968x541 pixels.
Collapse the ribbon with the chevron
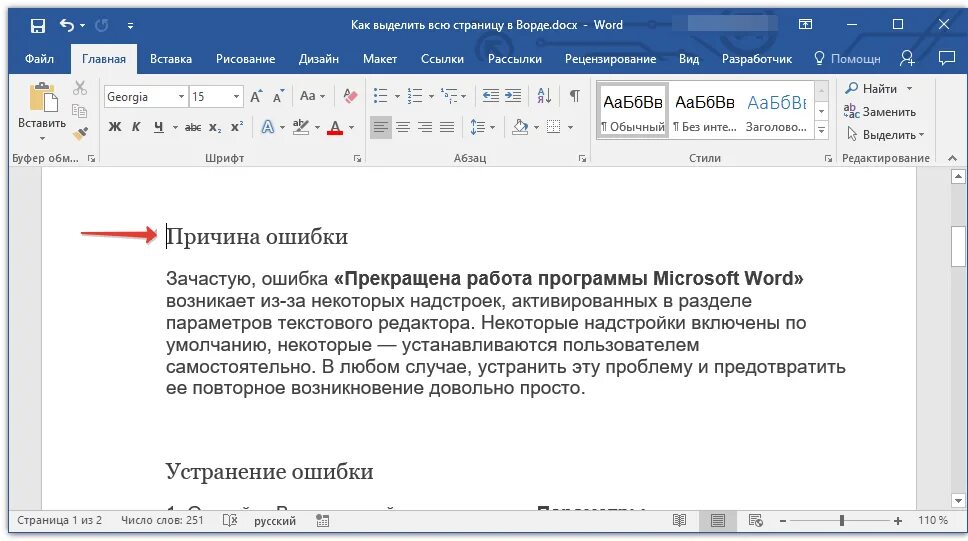[953, 158]
